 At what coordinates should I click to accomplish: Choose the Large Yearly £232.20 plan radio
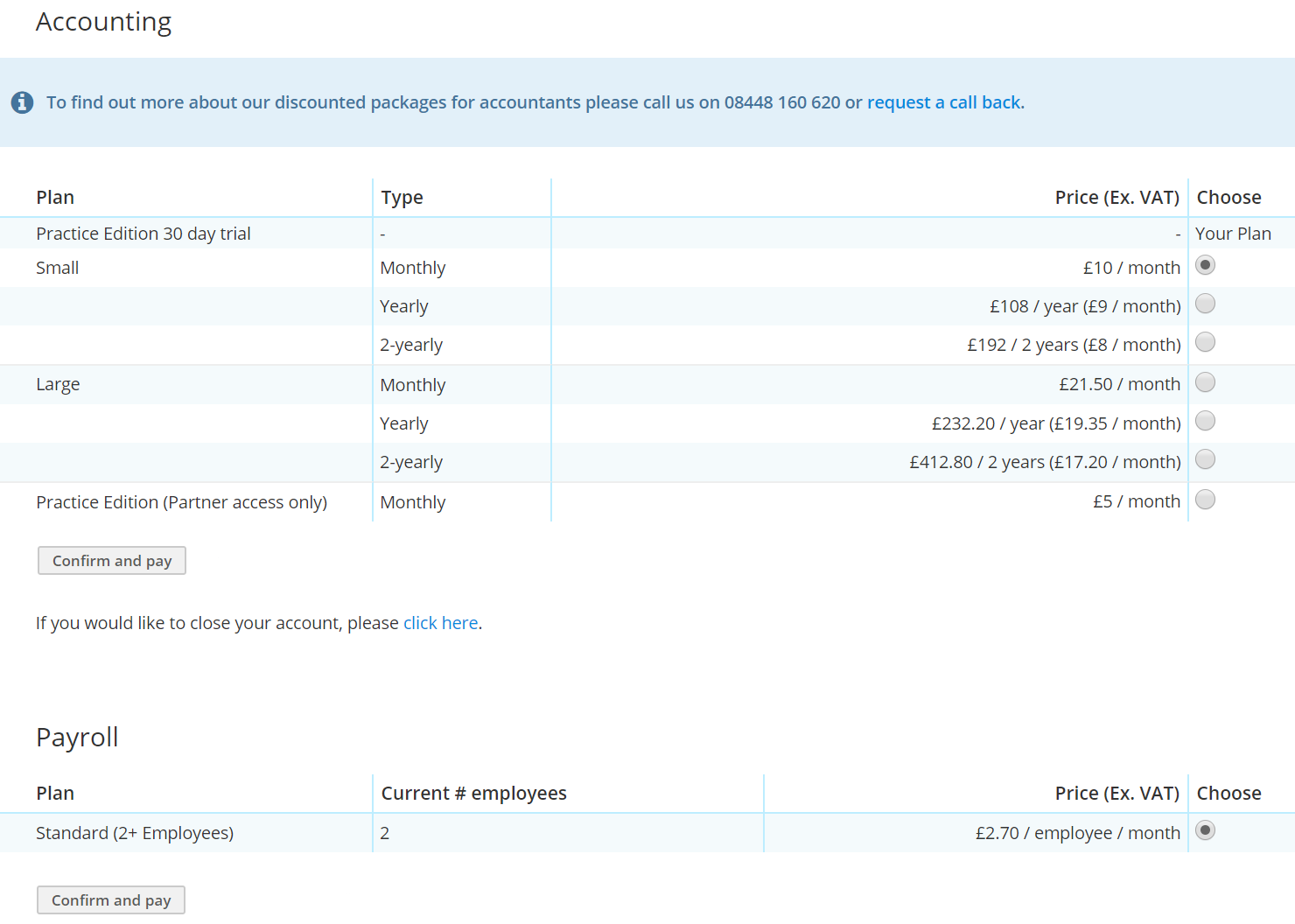coord(1205,421)
